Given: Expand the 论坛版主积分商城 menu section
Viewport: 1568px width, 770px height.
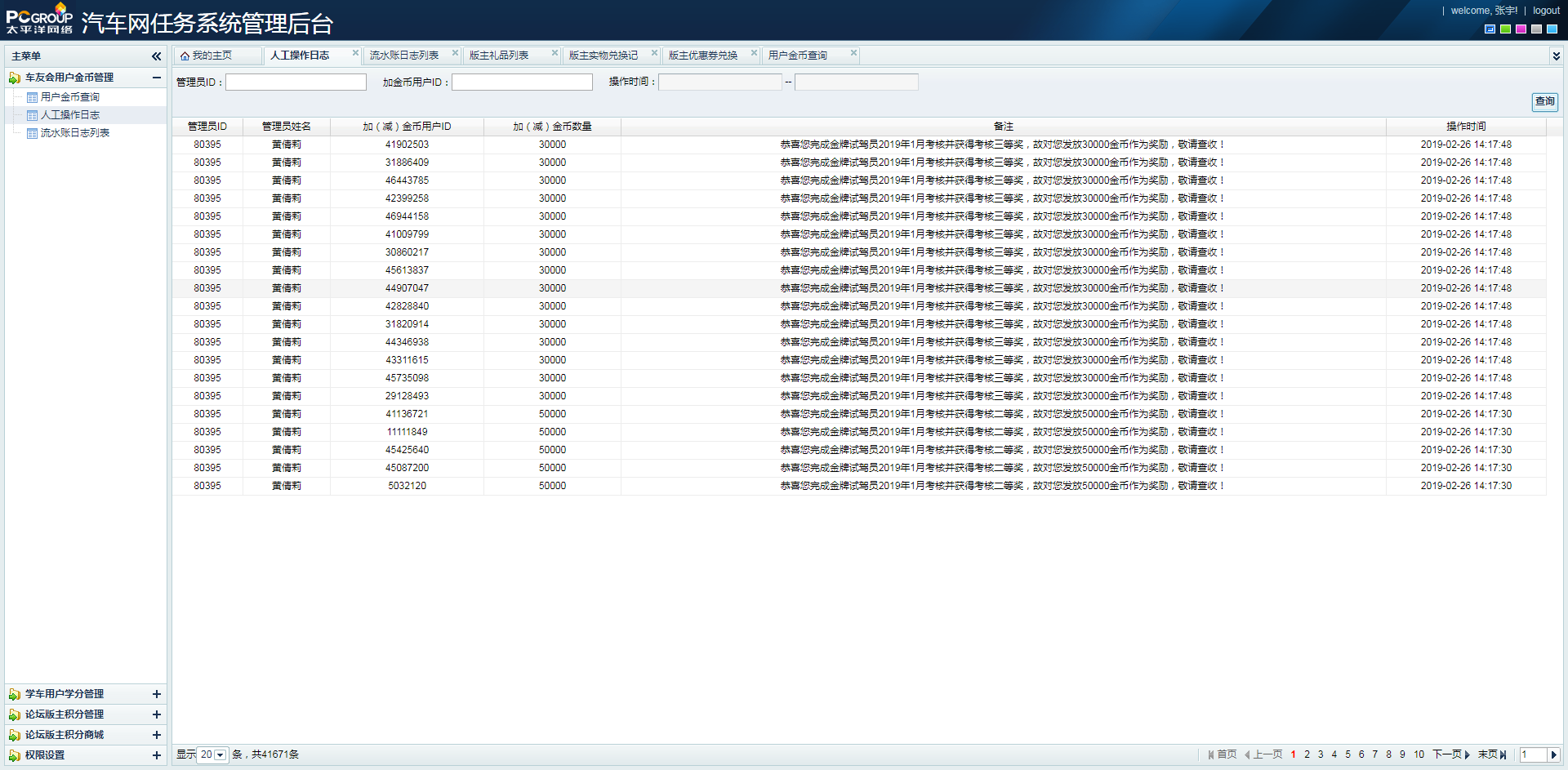Looking at the screenshot, I should pyautogui.click(x=156, y=735).
